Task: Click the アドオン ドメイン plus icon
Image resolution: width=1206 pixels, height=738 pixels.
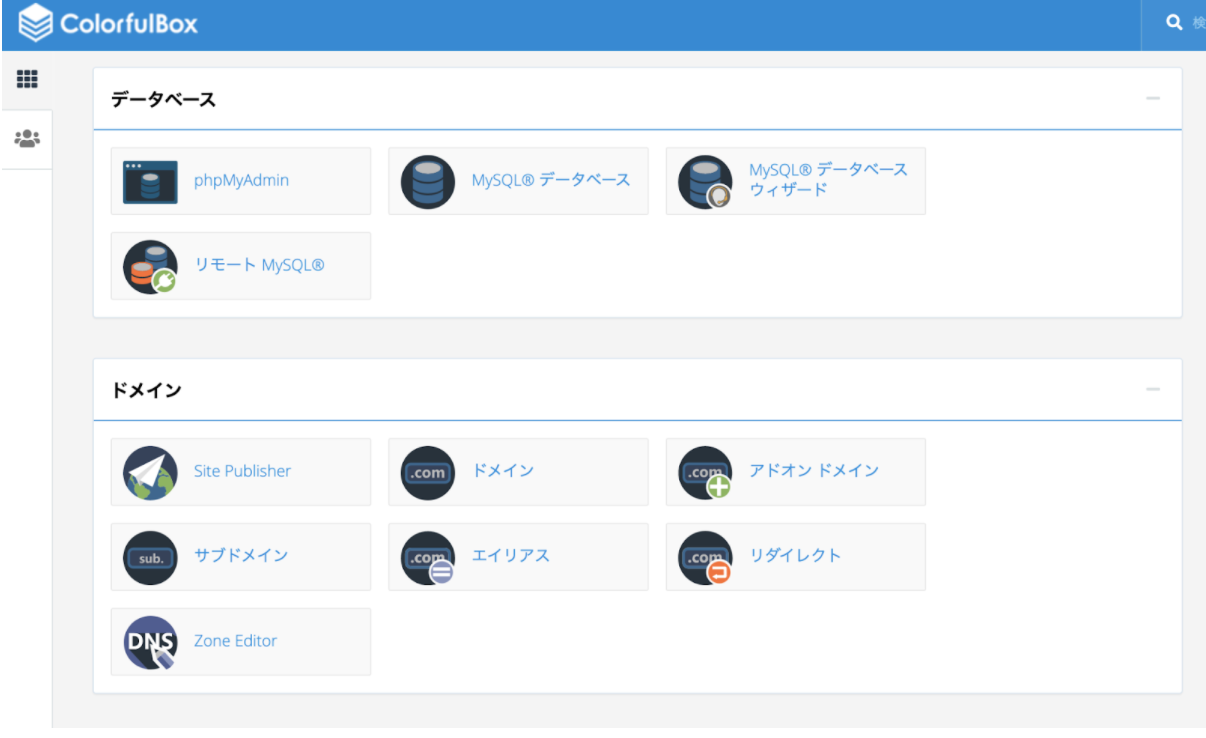Action: (705, 473)
